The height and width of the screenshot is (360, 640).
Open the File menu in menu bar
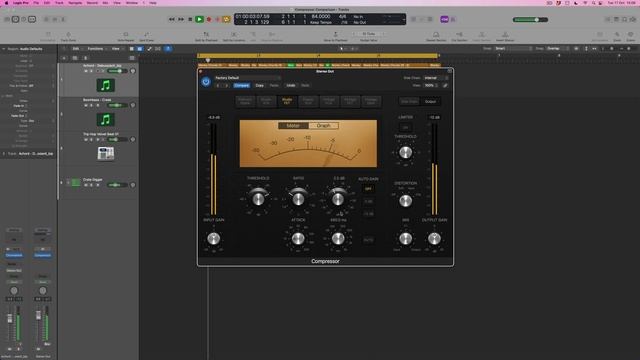point(36,3)
